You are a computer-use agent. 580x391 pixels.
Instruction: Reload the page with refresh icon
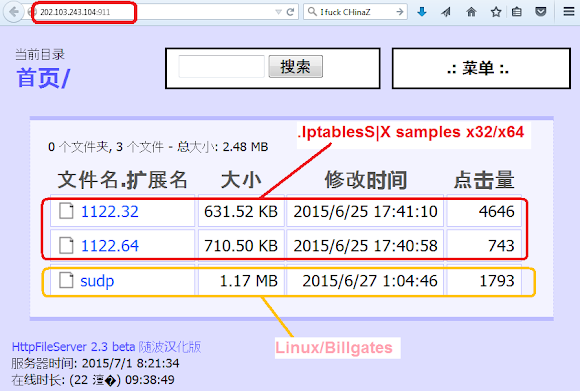[290, 12]
